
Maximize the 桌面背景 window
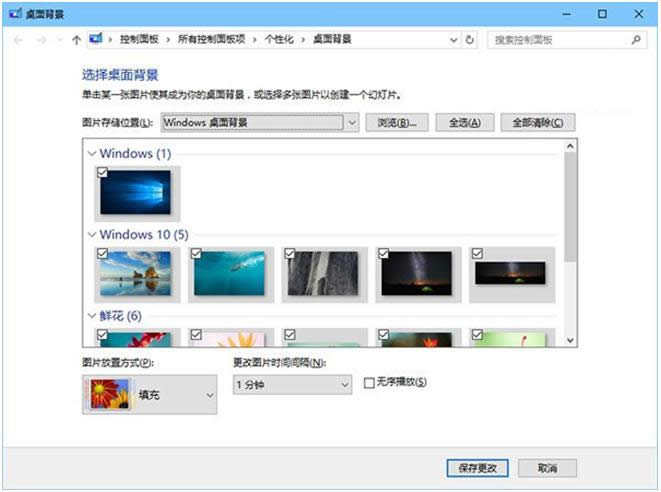(602, 14)
